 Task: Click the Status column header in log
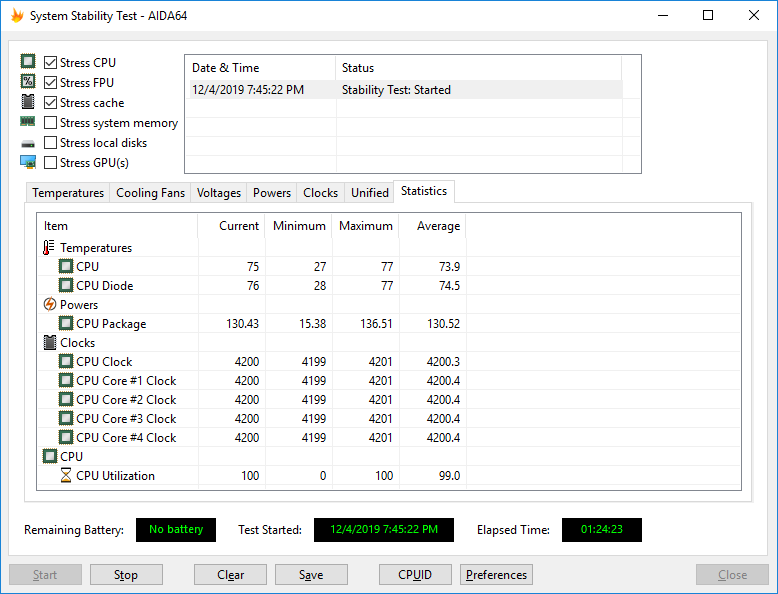[x=478, y=67]
